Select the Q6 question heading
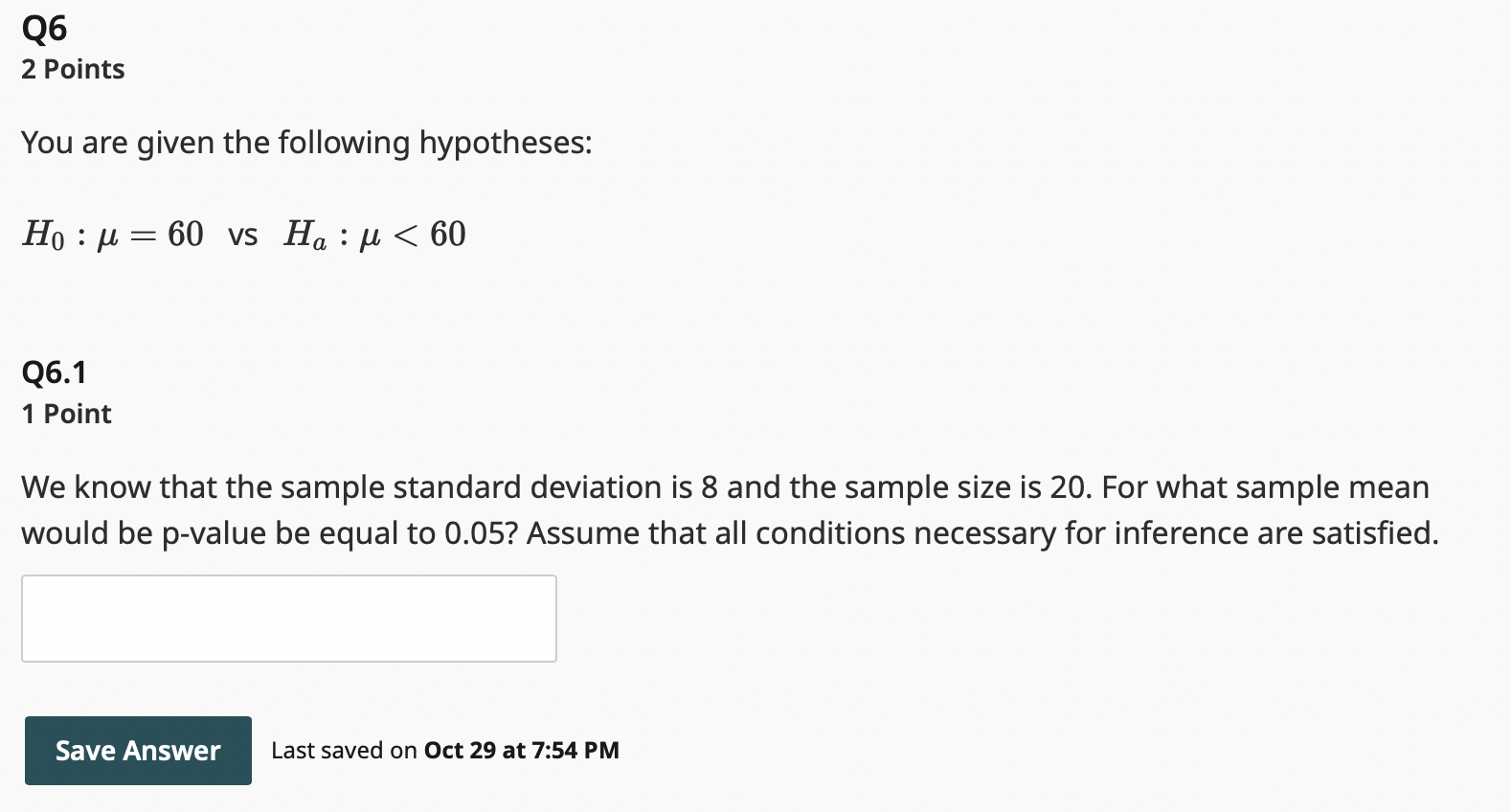Image resolution: width=1511 pixels, height=812 pixels. point(43,27)
